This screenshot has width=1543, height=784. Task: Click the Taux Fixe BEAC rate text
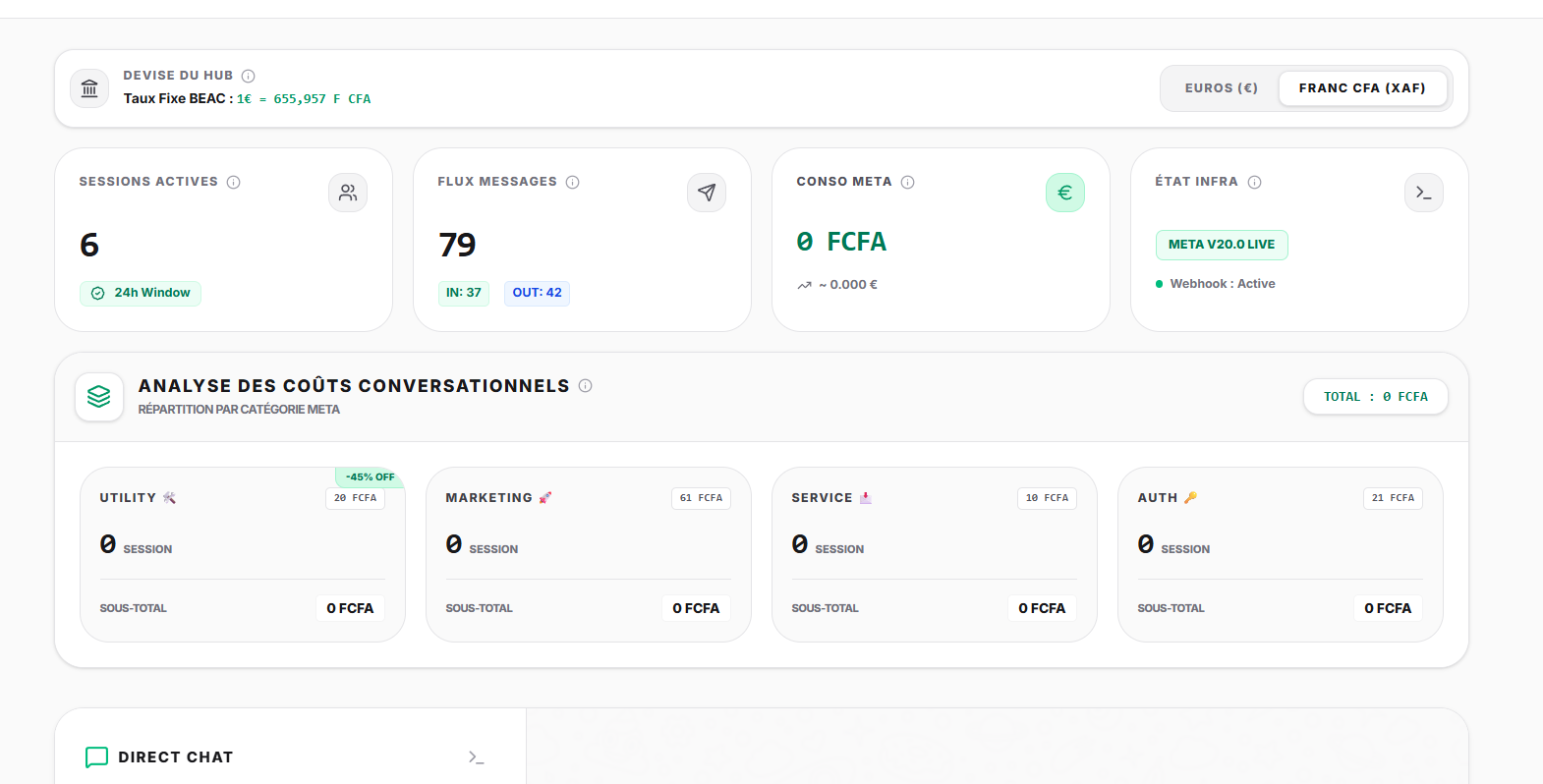click(247, 99)
